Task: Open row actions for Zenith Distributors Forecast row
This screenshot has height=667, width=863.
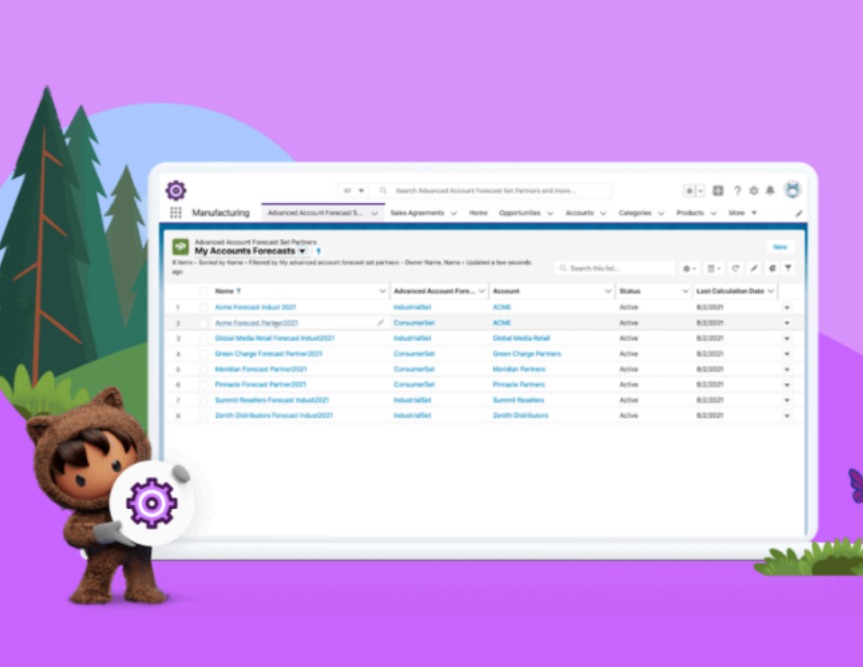Action: [787, 415]
